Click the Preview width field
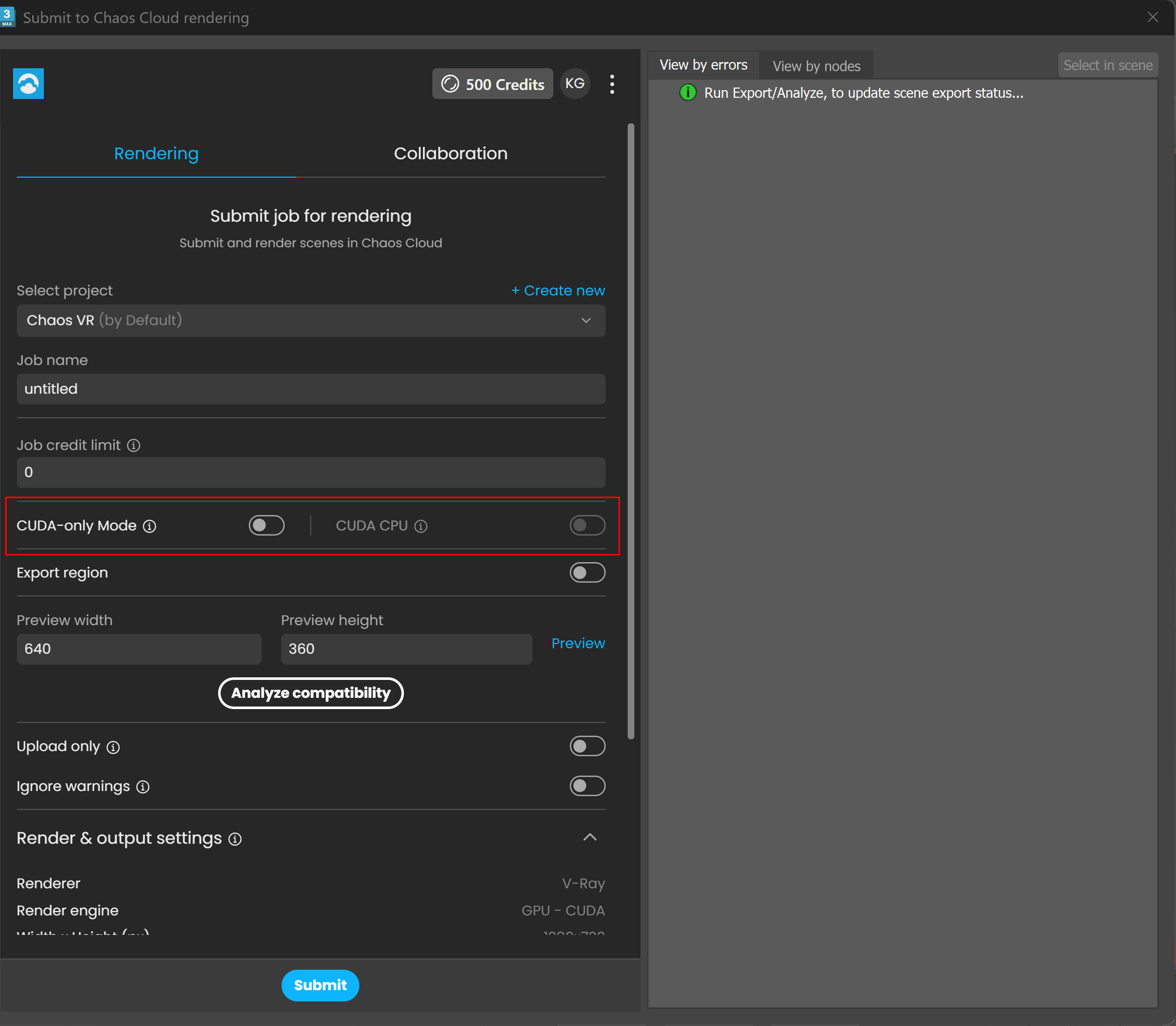The width and height of the screenshot is (1176, 1026). pos(139,649)
